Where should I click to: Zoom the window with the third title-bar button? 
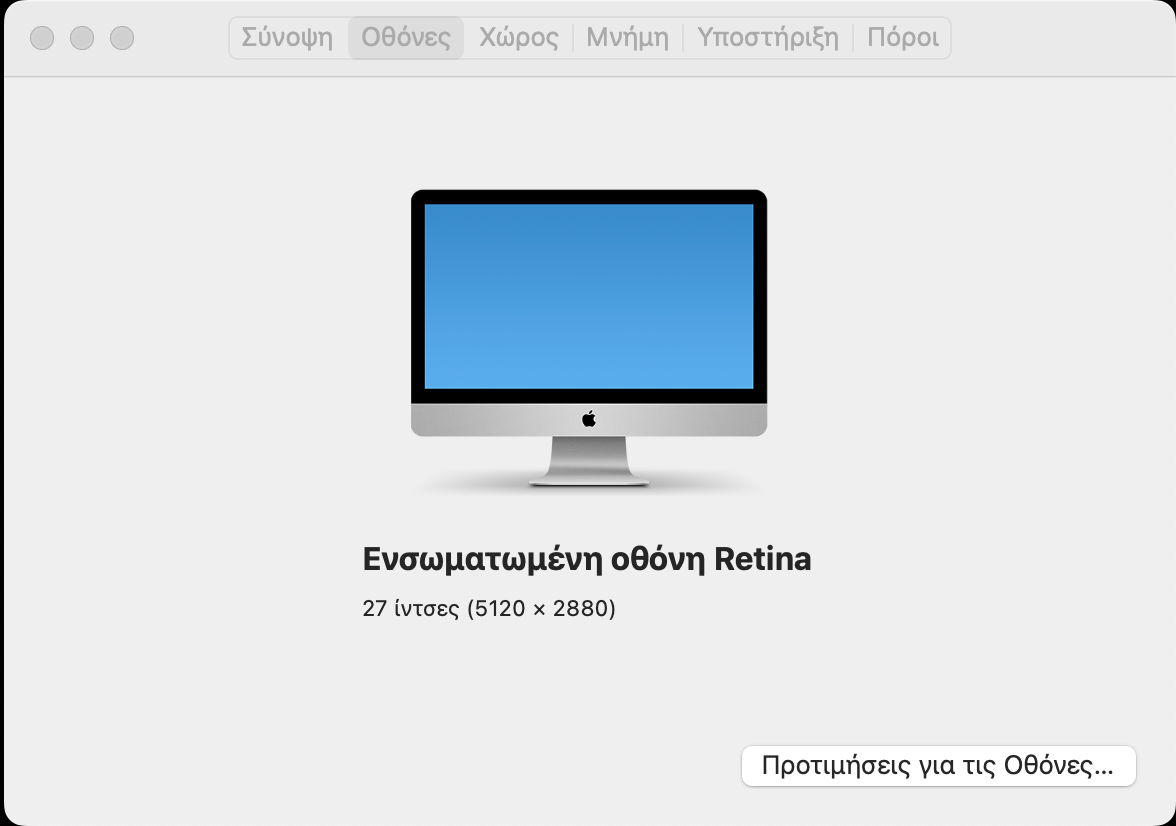pyautogui.click(x=122, y=38)
